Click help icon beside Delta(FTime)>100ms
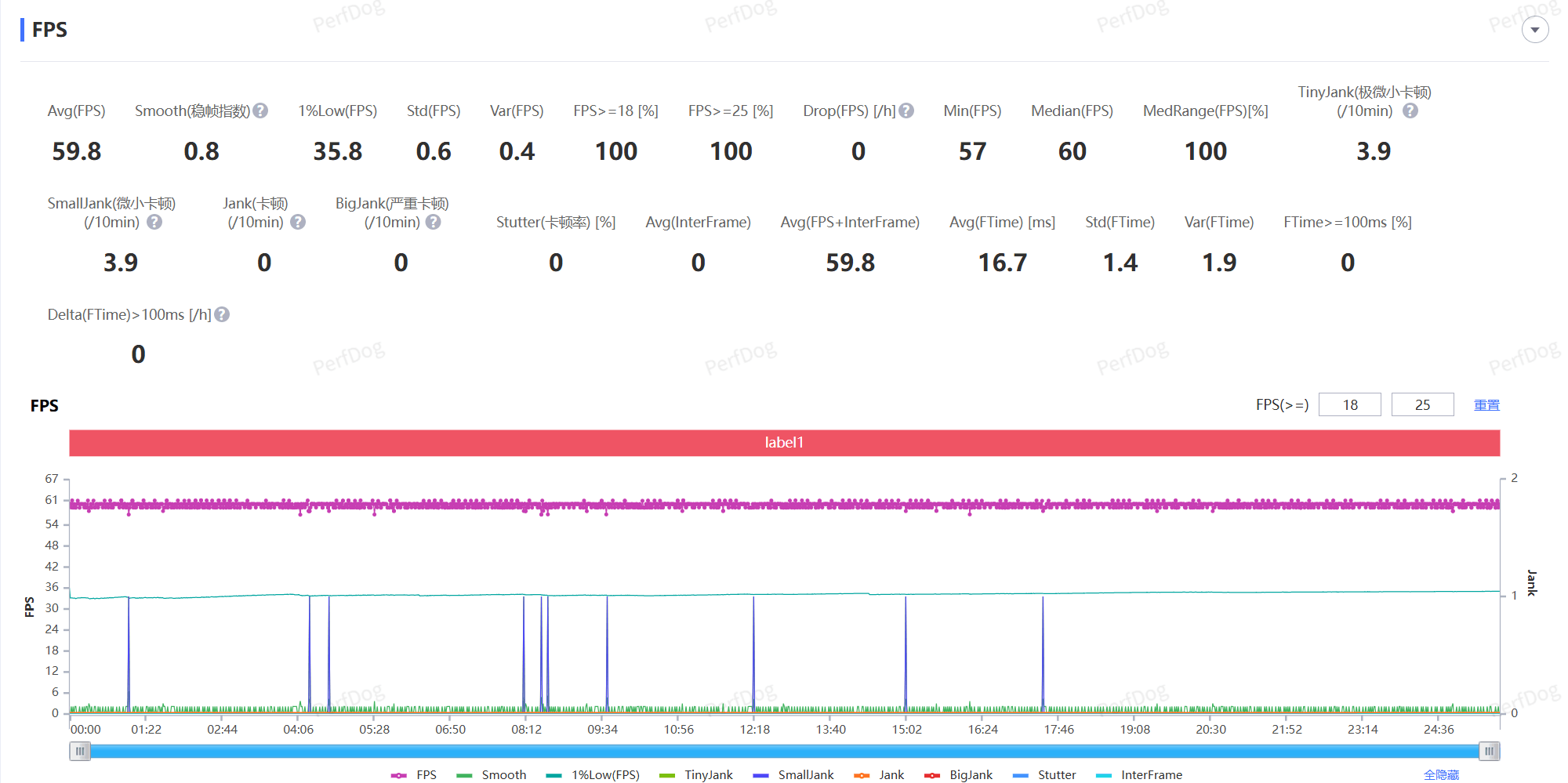Screen dimensions: 1568x783 pyautogui.click(x=222, y=315)
